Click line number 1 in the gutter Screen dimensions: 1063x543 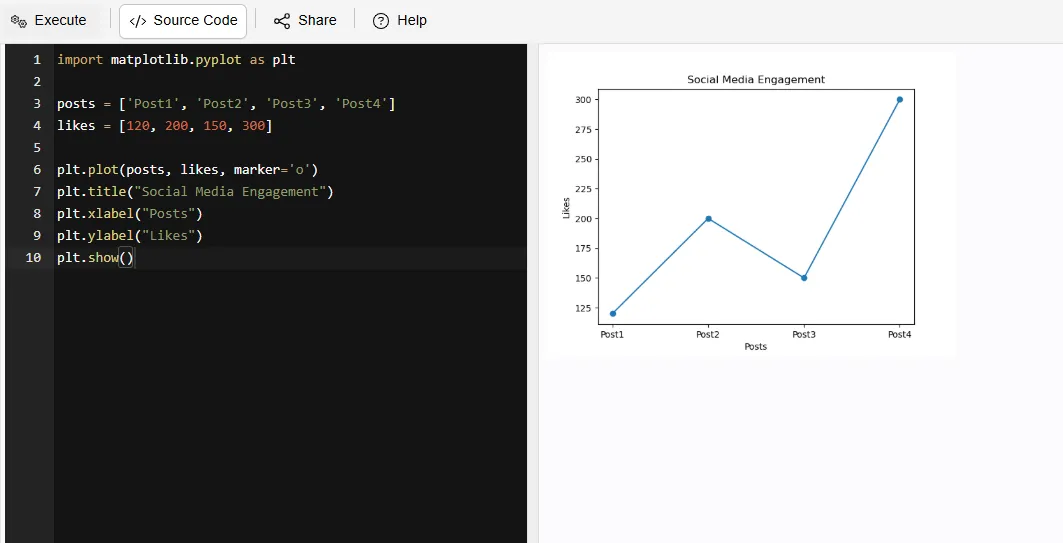(x=37, y=60)
